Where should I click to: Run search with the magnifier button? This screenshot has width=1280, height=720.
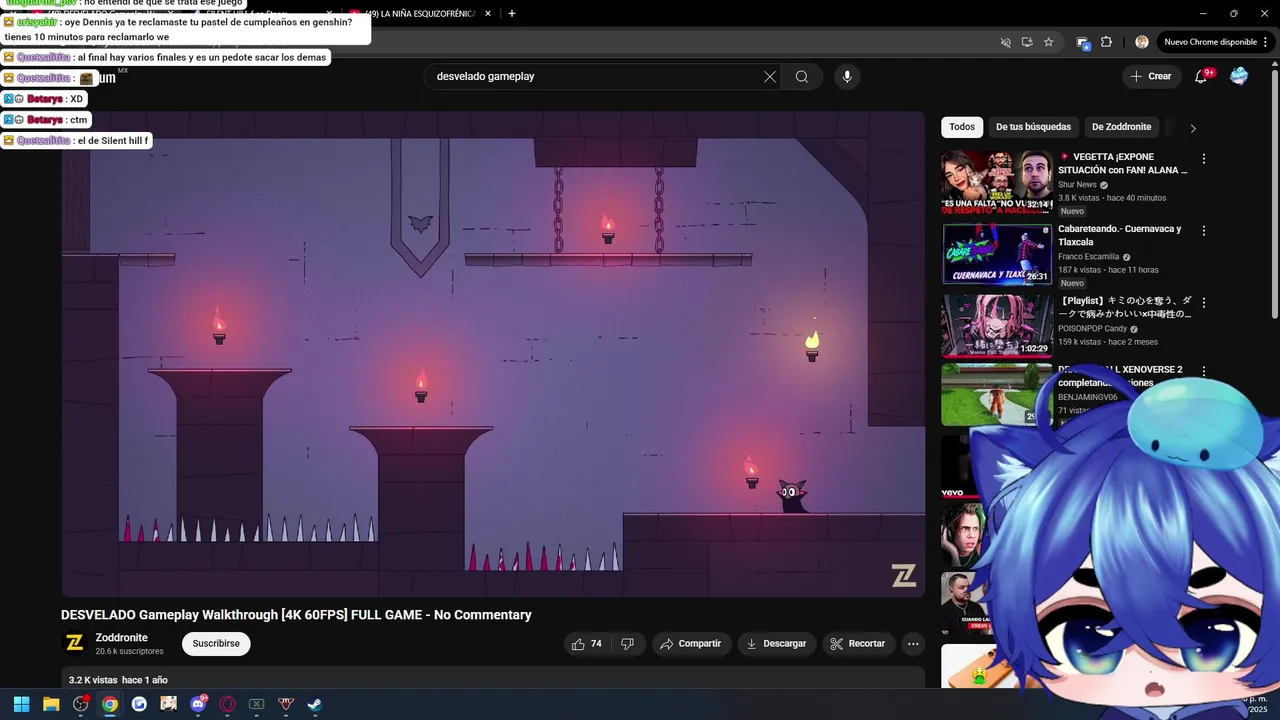(x=802, y=77)
